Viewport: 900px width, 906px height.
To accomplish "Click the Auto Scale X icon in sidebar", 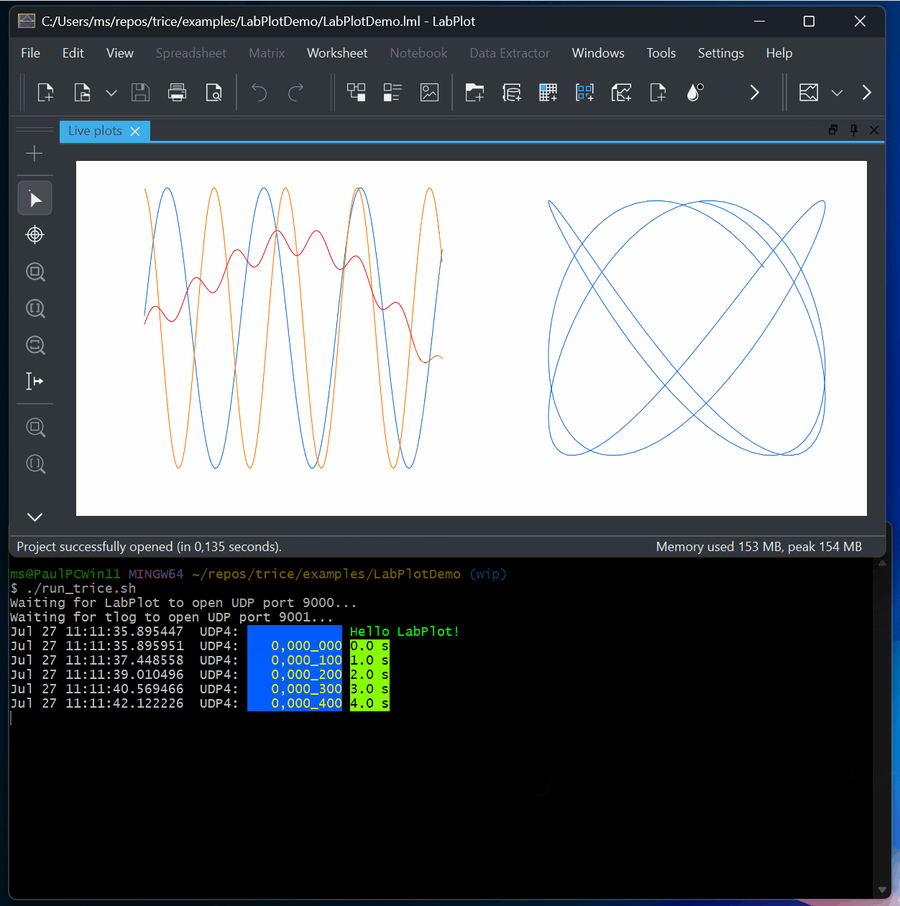I will tap(35, 464).
